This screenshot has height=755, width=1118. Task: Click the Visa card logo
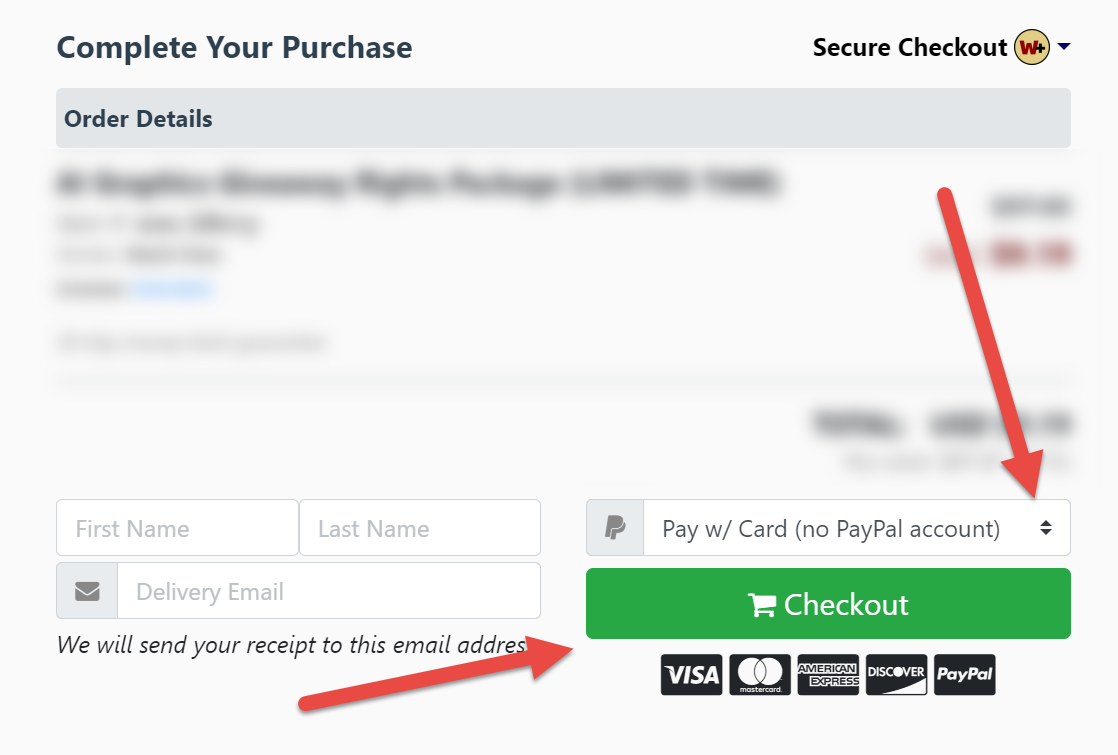click(691, 675)
